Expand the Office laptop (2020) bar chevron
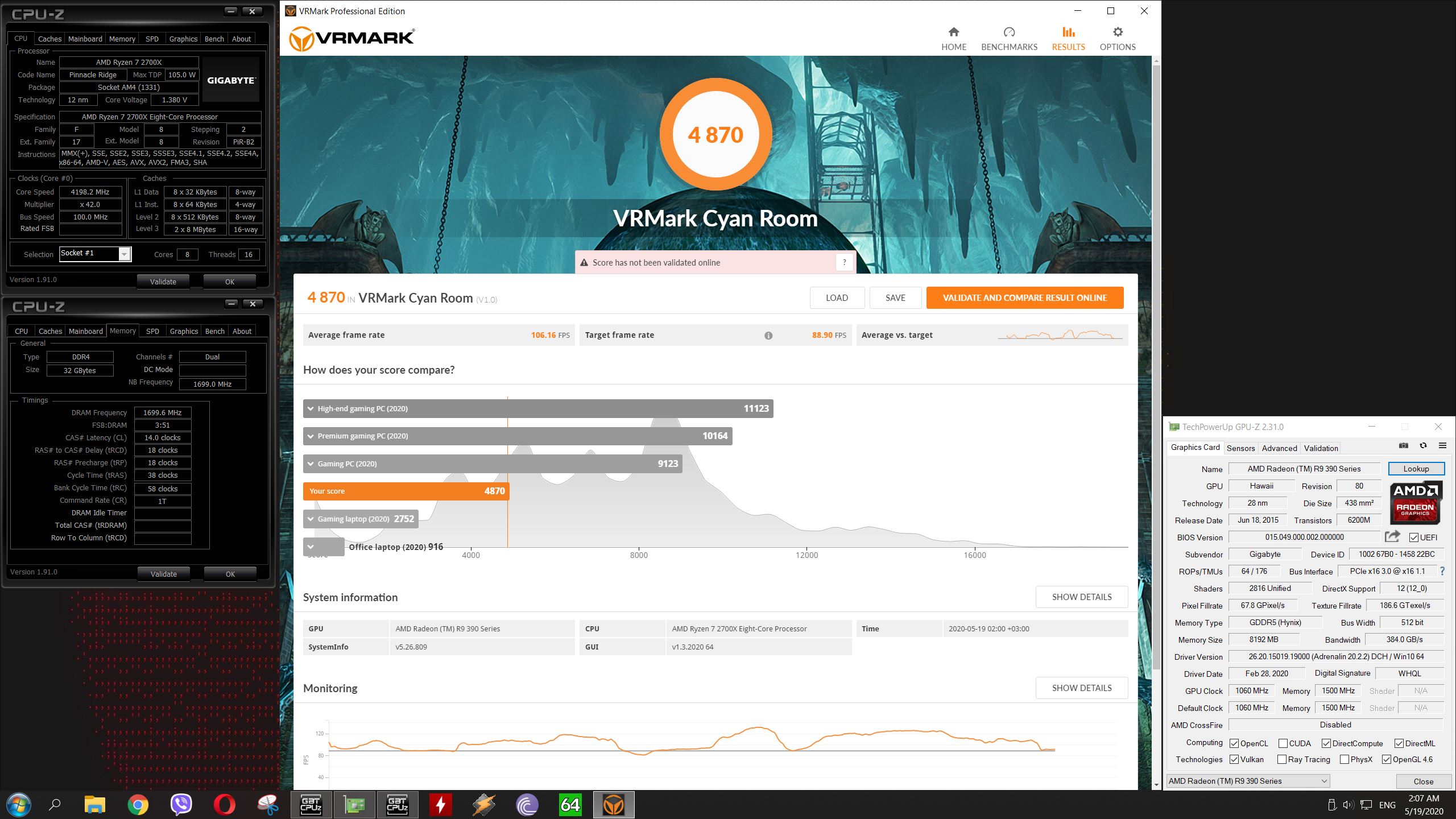Screen dimensions: 1456x819 [311, 547]
